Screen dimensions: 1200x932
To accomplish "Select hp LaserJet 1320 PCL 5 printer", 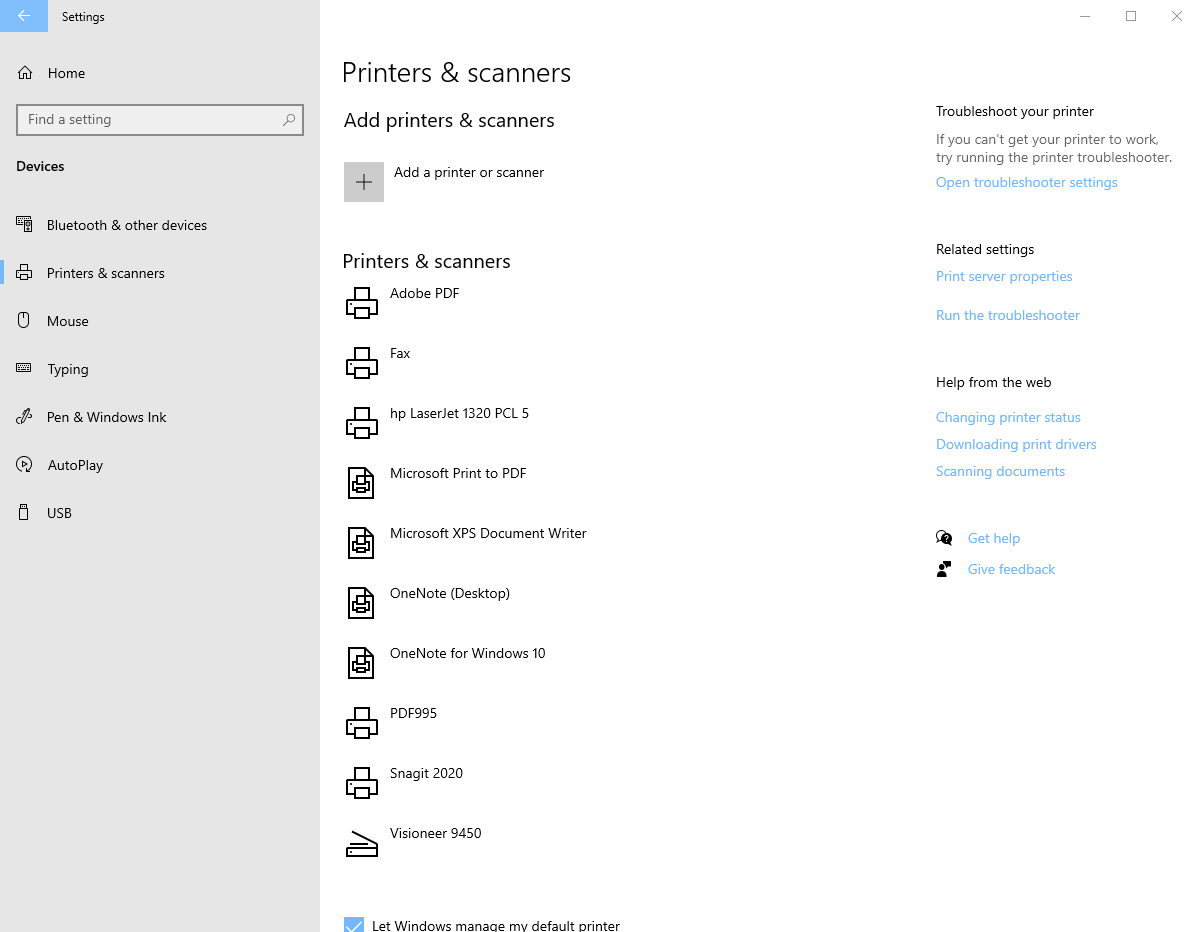I will coord(459,413).
